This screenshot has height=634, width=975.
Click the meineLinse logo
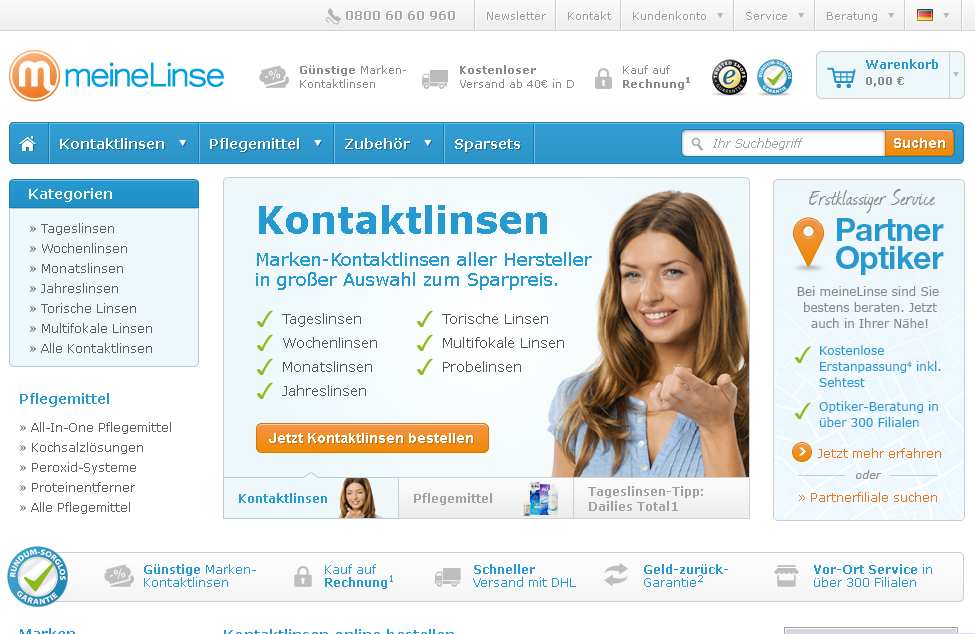(117, 76)
